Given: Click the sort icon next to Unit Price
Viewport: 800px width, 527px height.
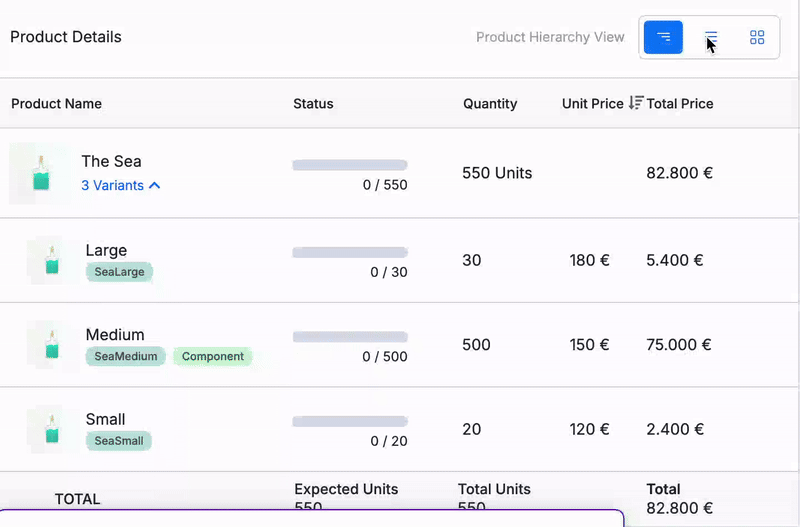Looking at the screenshot, I should click(636, 103).
